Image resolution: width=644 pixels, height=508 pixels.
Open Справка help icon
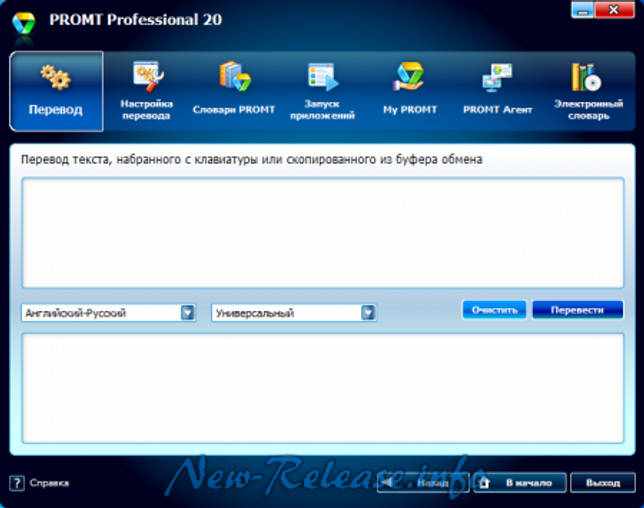coord(17,483)
